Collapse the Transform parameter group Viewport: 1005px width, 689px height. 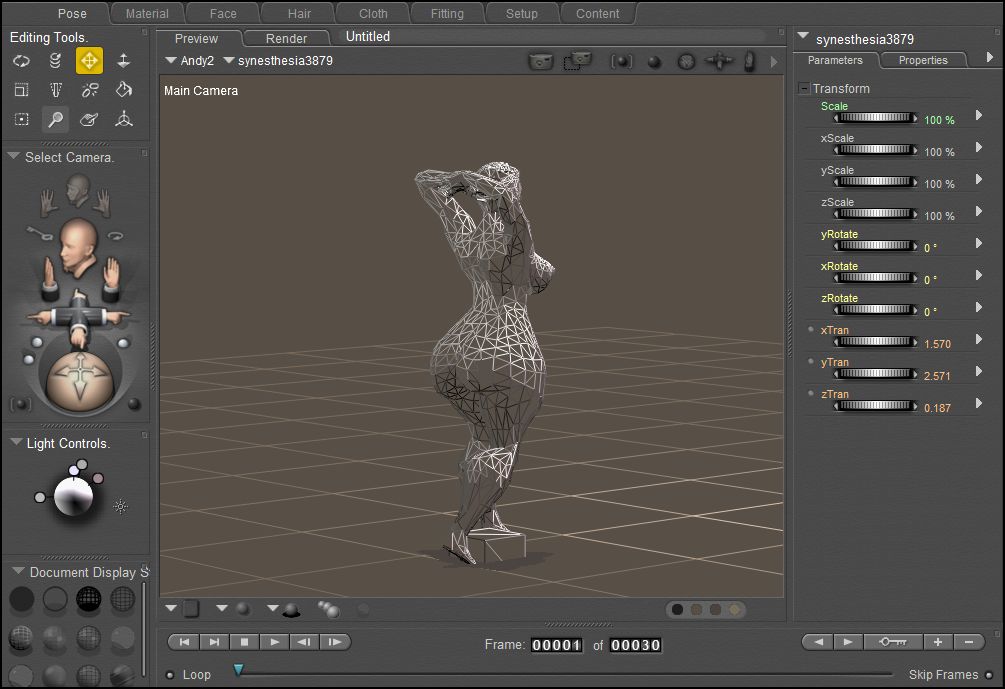click(804, 88)
